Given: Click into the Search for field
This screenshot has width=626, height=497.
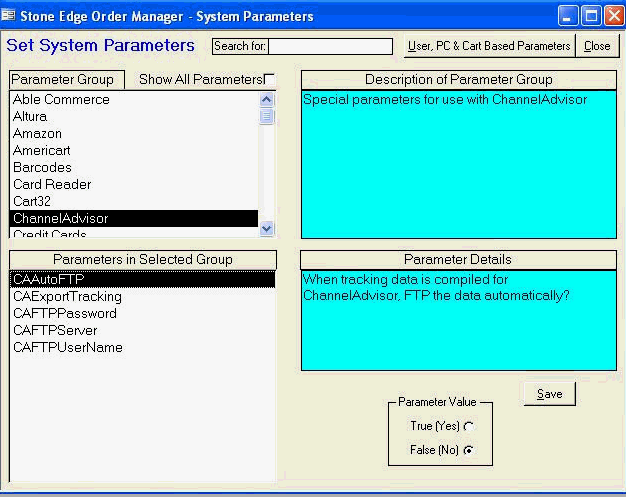Looking at the screenshot, I should [331, 46].
